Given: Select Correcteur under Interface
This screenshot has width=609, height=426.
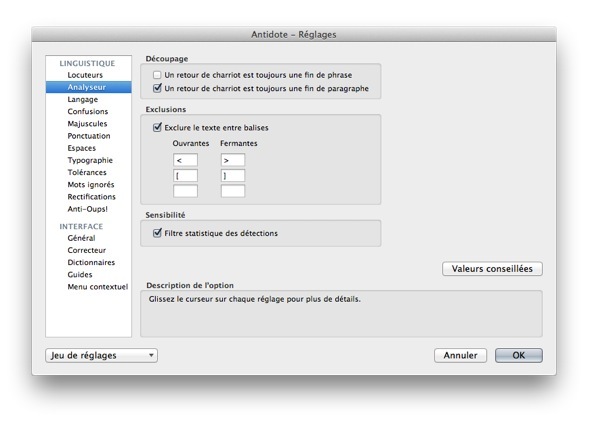Looking at the screenshot, I should 87,250.
